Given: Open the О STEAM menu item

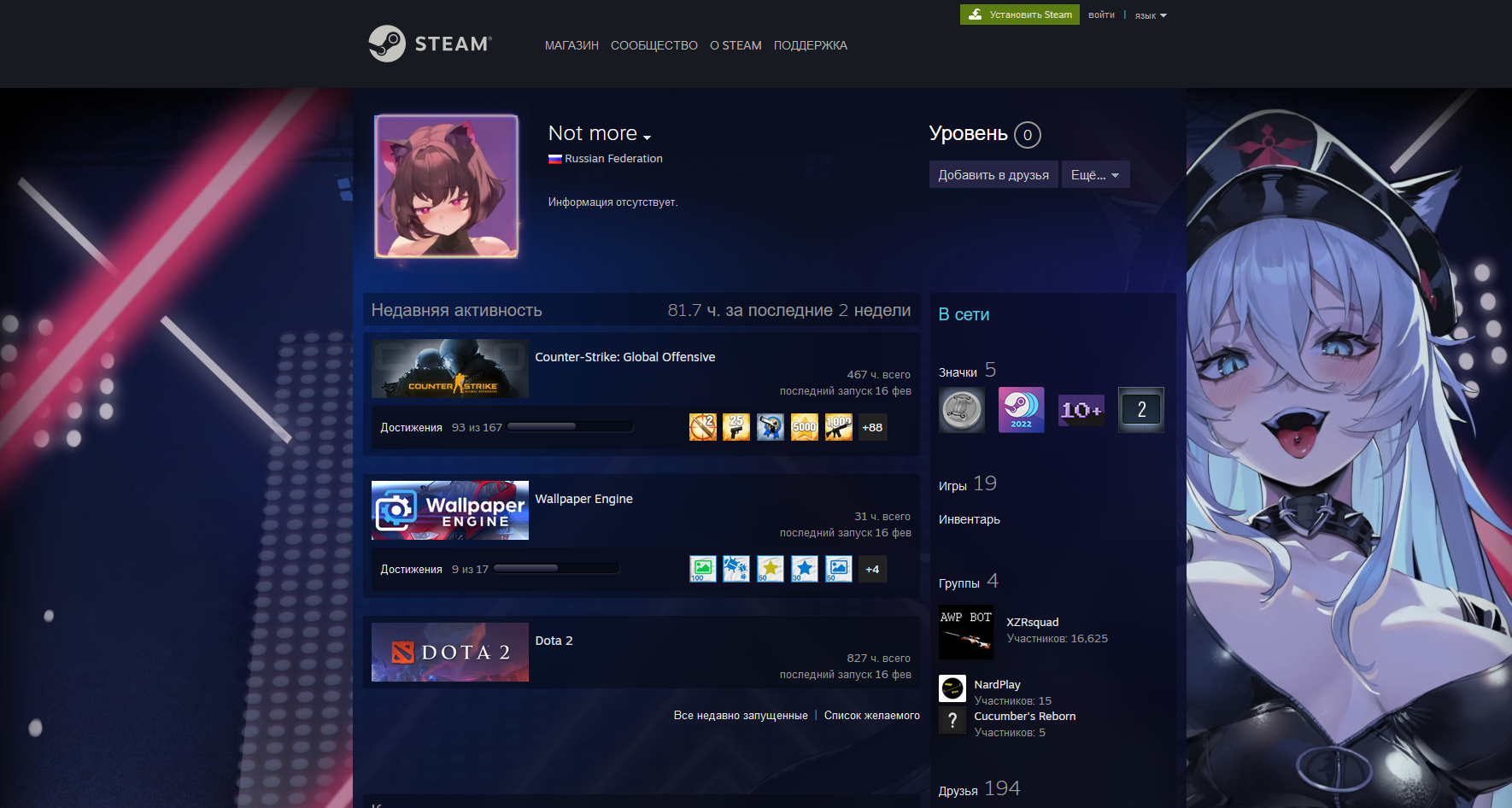Looking at the screenshot, I should tap(735, 45).
